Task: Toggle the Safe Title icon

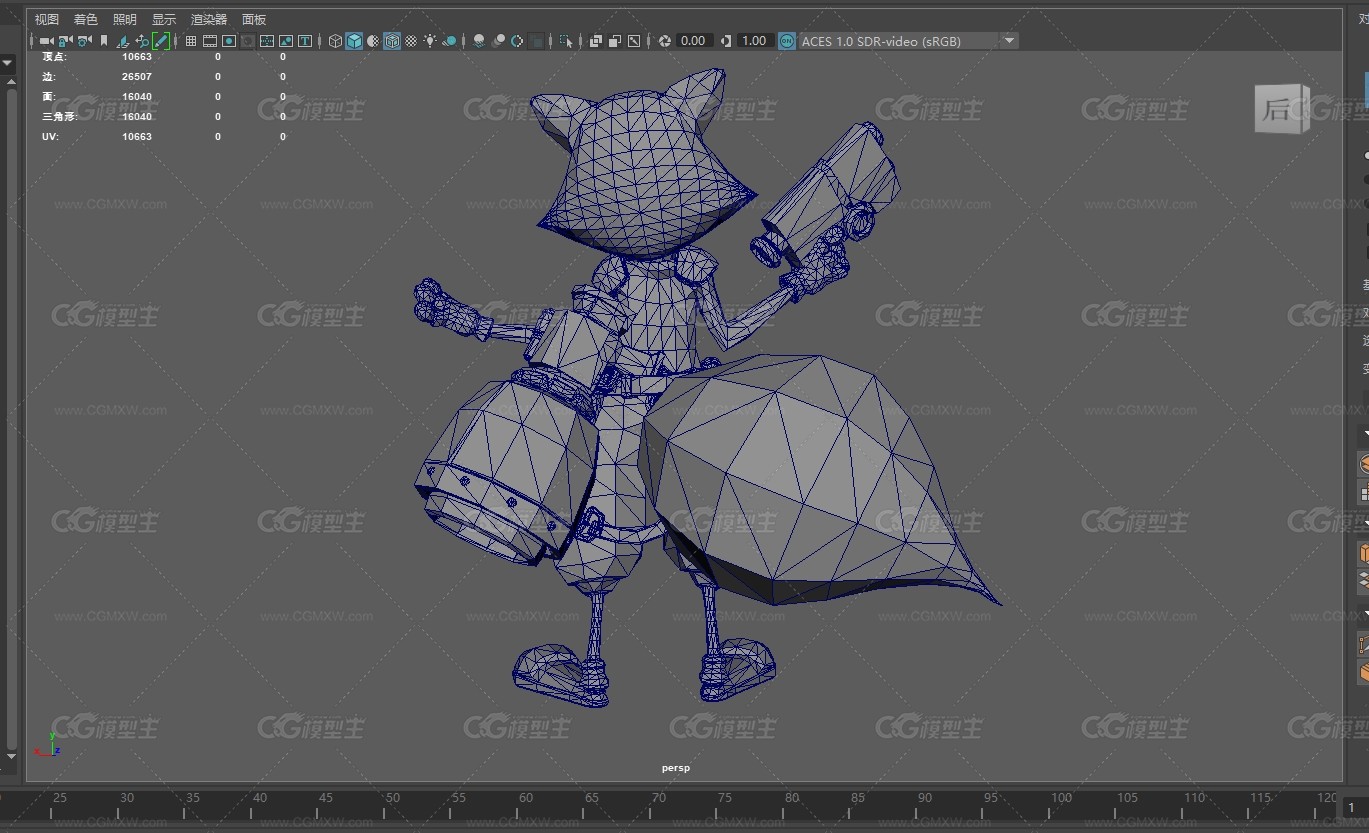Action: (305, 41)
